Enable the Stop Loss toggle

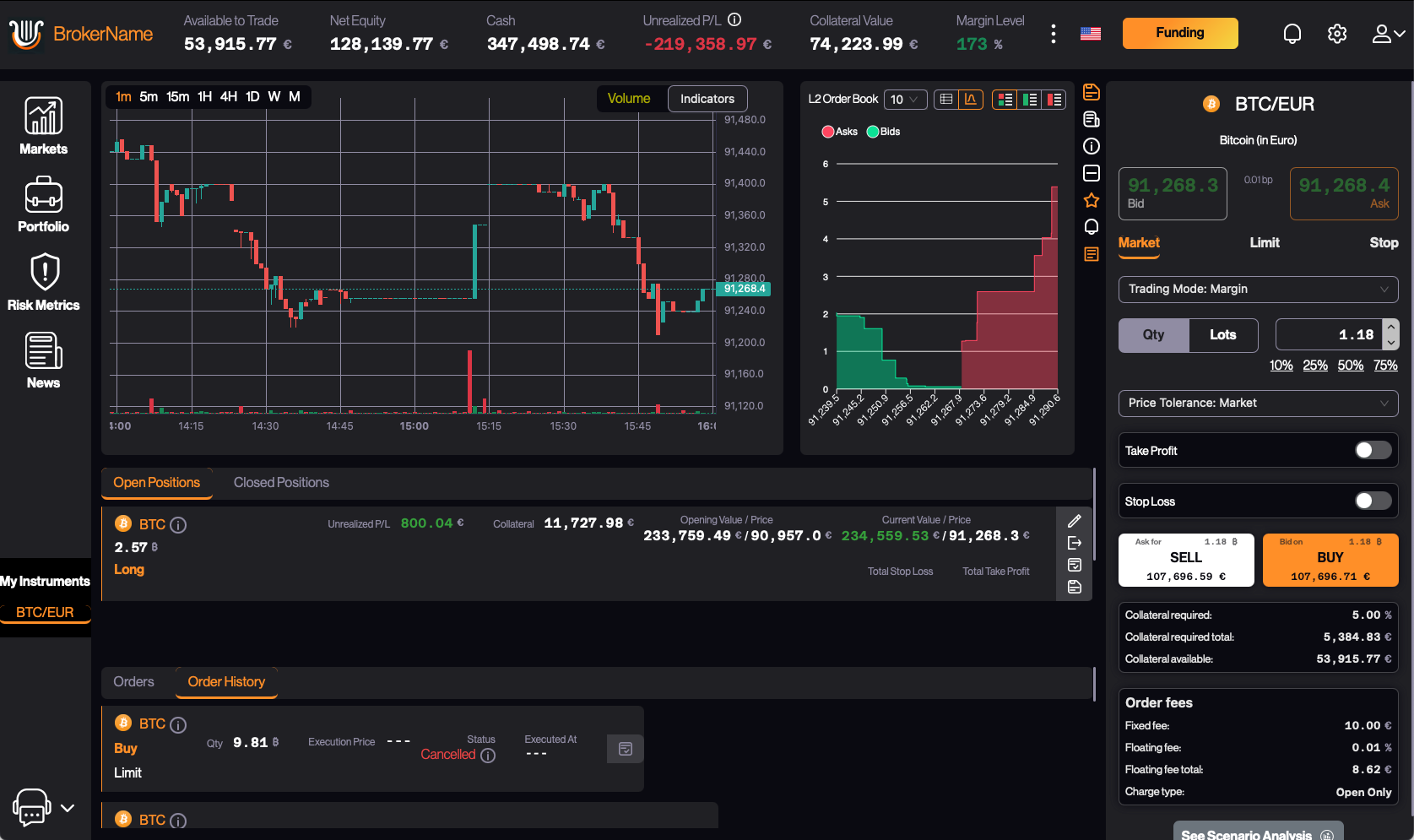pyautogui.click(x=1373, y=501)
